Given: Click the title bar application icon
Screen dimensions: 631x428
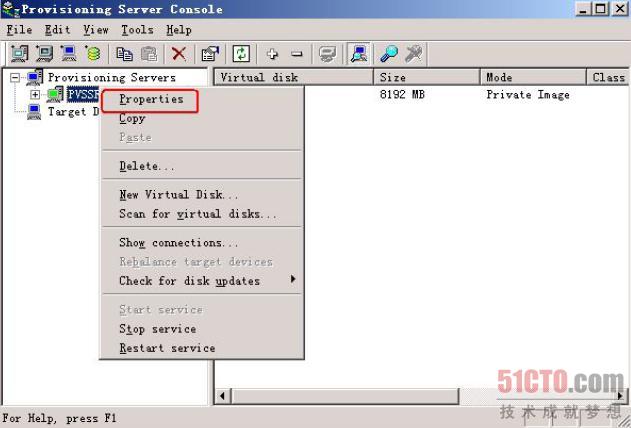Looking at the screenshot, I should 10,9.
